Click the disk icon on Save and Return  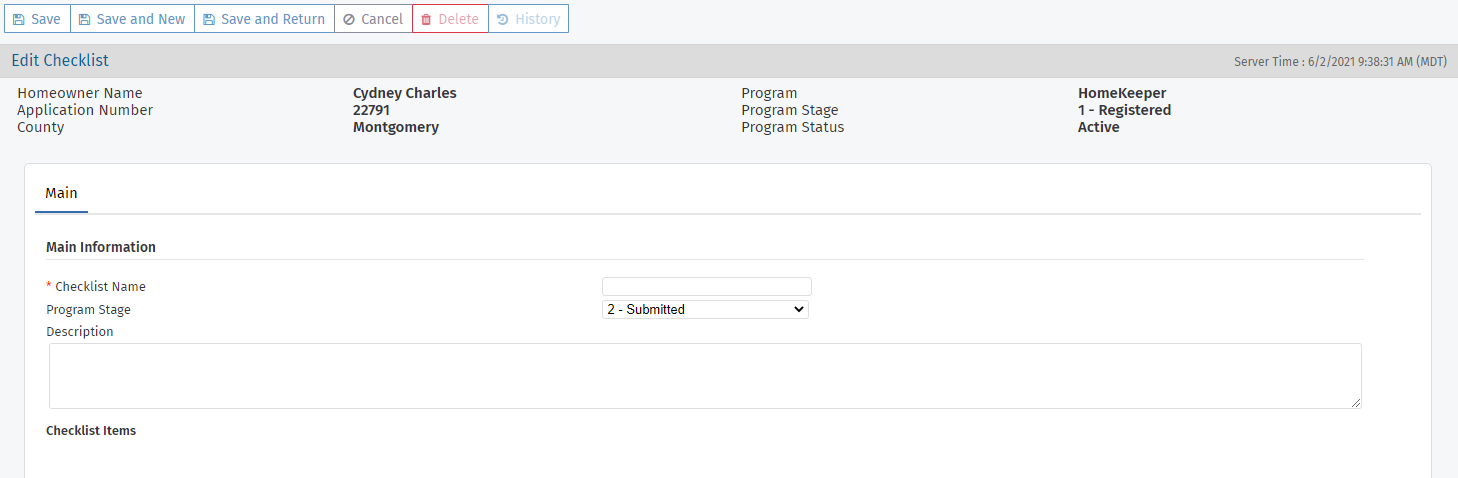tap(208, 19)
